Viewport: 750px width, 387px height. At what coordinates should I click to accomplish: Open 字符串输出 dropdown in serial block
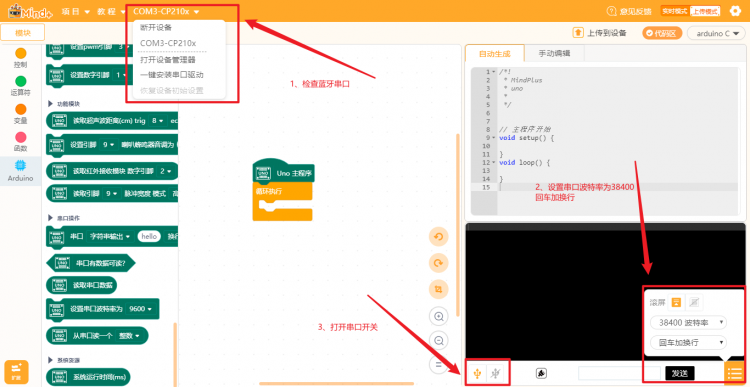click(110, 236)
